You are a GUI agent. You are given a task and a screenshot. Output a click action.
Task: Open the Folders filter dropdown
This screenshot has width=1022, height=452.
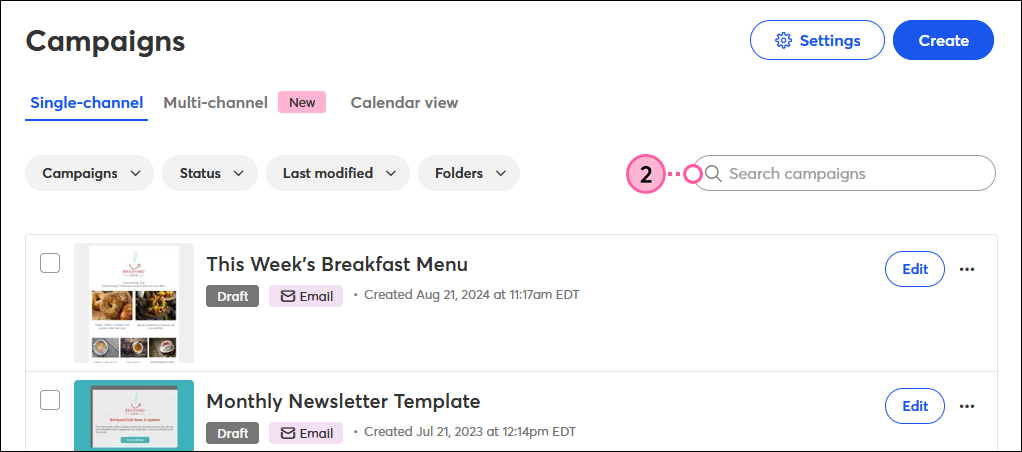(x=469, y=173)
